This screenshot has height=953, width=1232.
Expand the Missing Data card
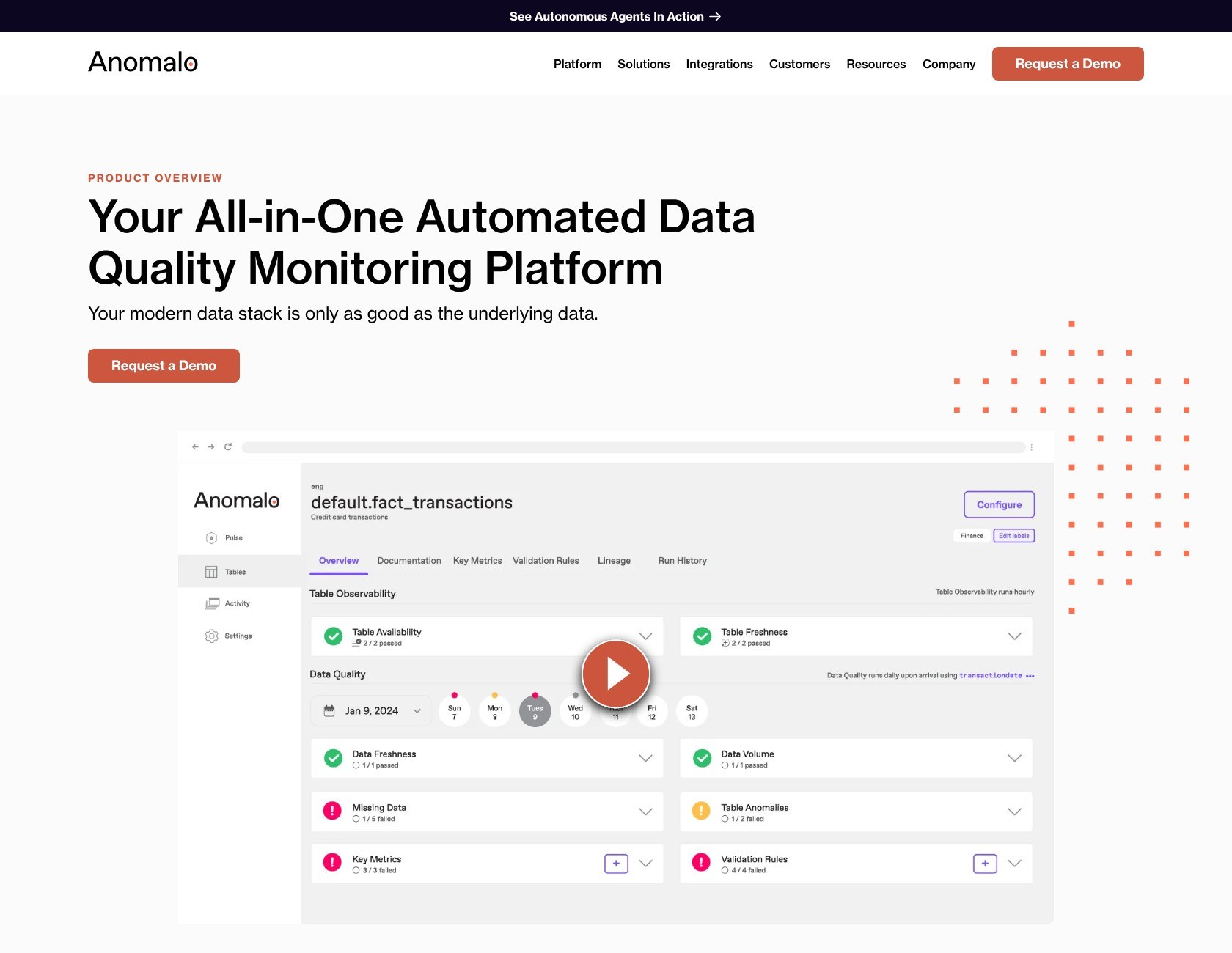[x=645, y=812]
